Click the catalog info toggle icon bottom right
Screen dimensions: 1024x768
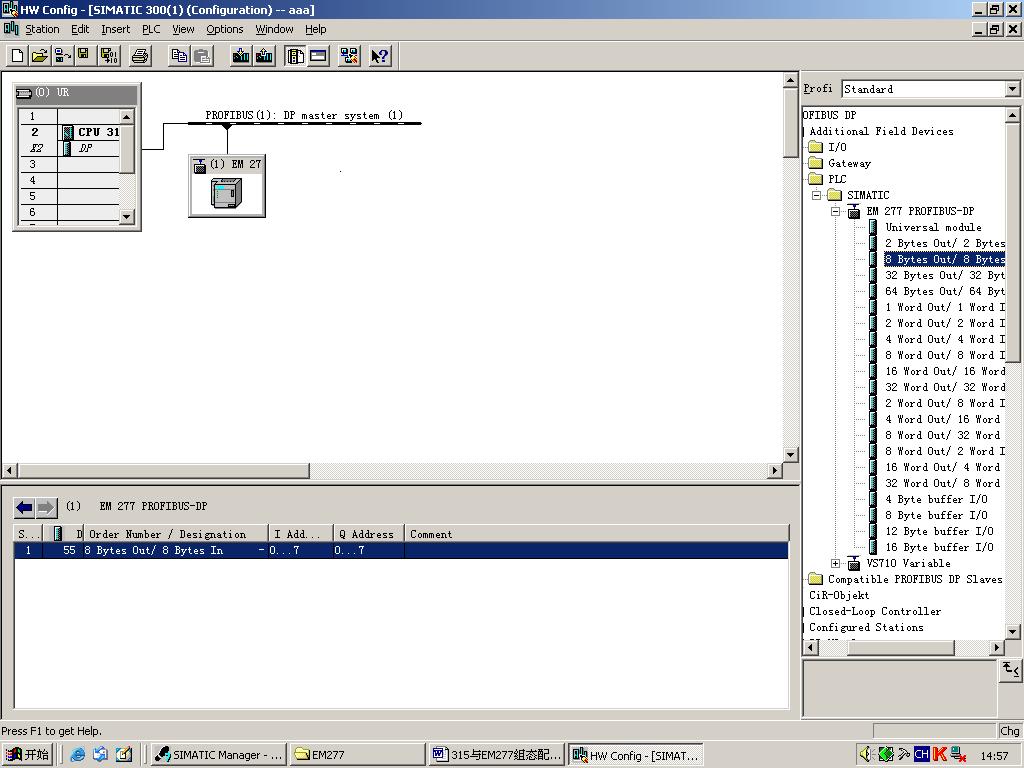[x=1010, y=669]
